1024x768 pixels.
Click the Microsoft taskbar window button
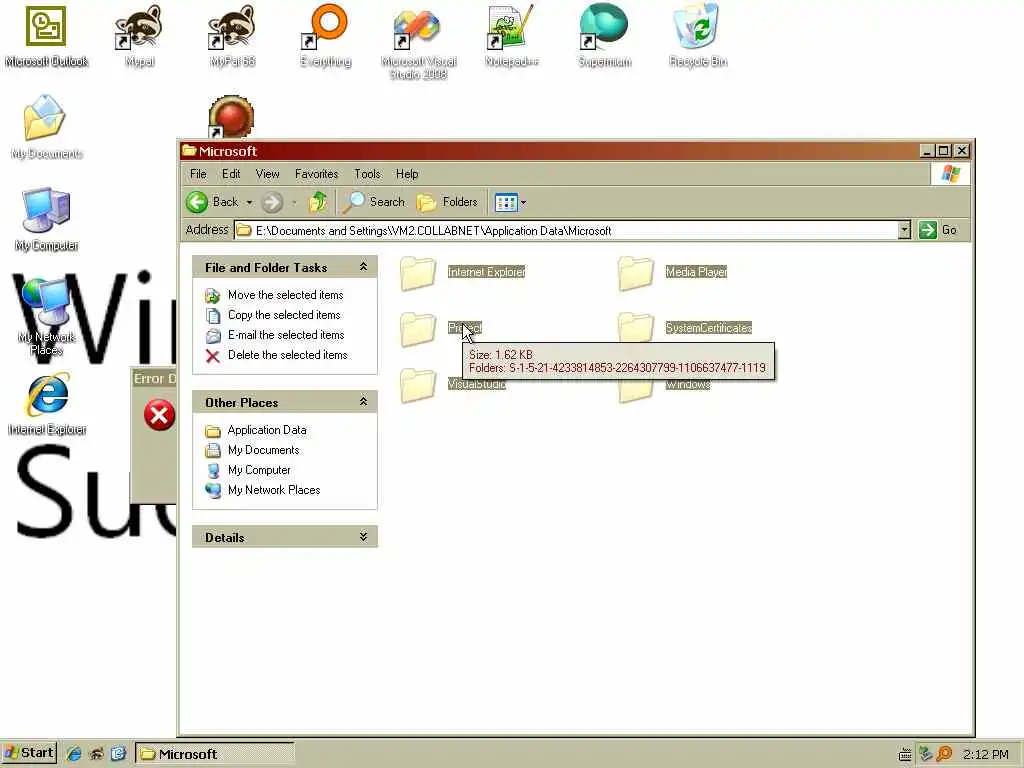click(215, 754)
